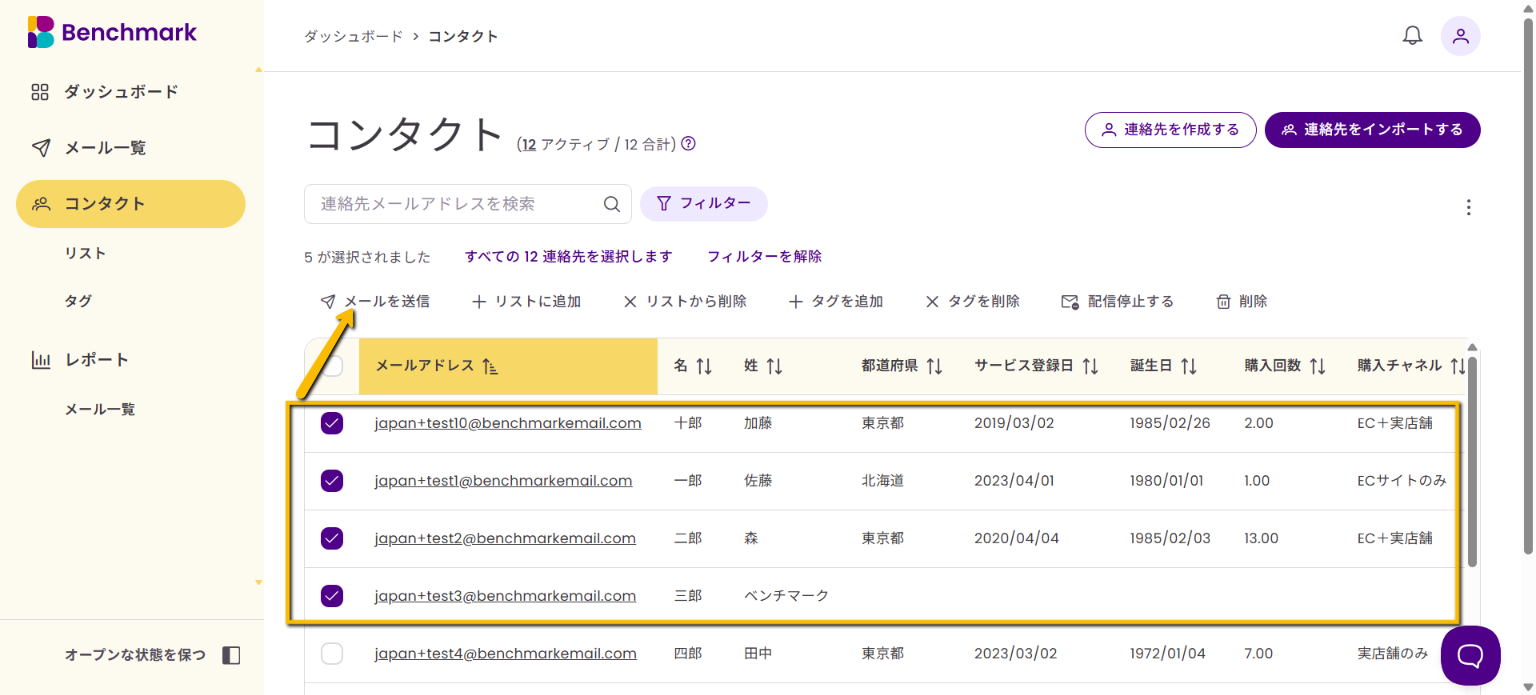
Task: Click フィルターを解除 link
Action: click(x=765, y=257)
